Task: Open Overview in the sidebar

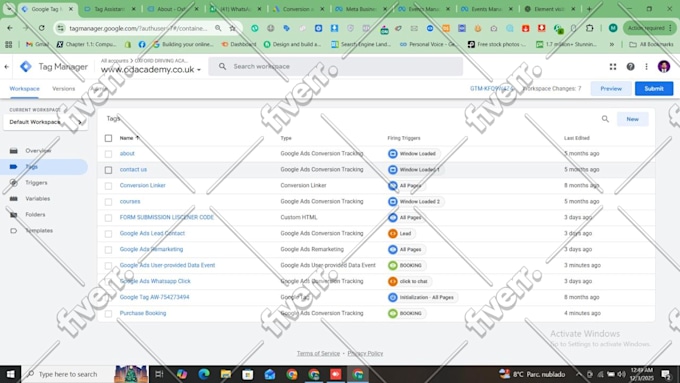Action: pyautogui.click(x=38, y=151)
